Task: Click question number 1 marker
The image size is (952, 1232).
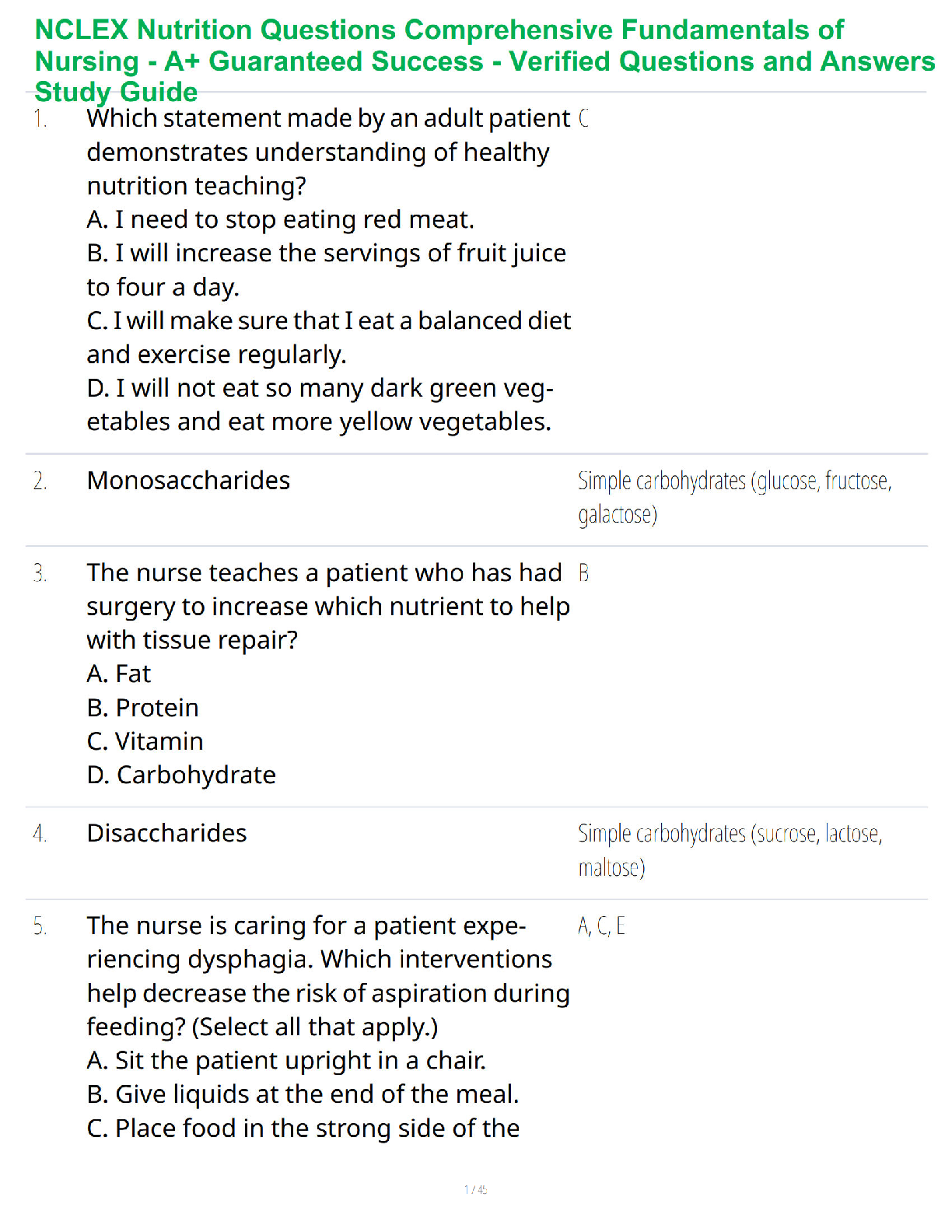Action: [x=40, y=119]
